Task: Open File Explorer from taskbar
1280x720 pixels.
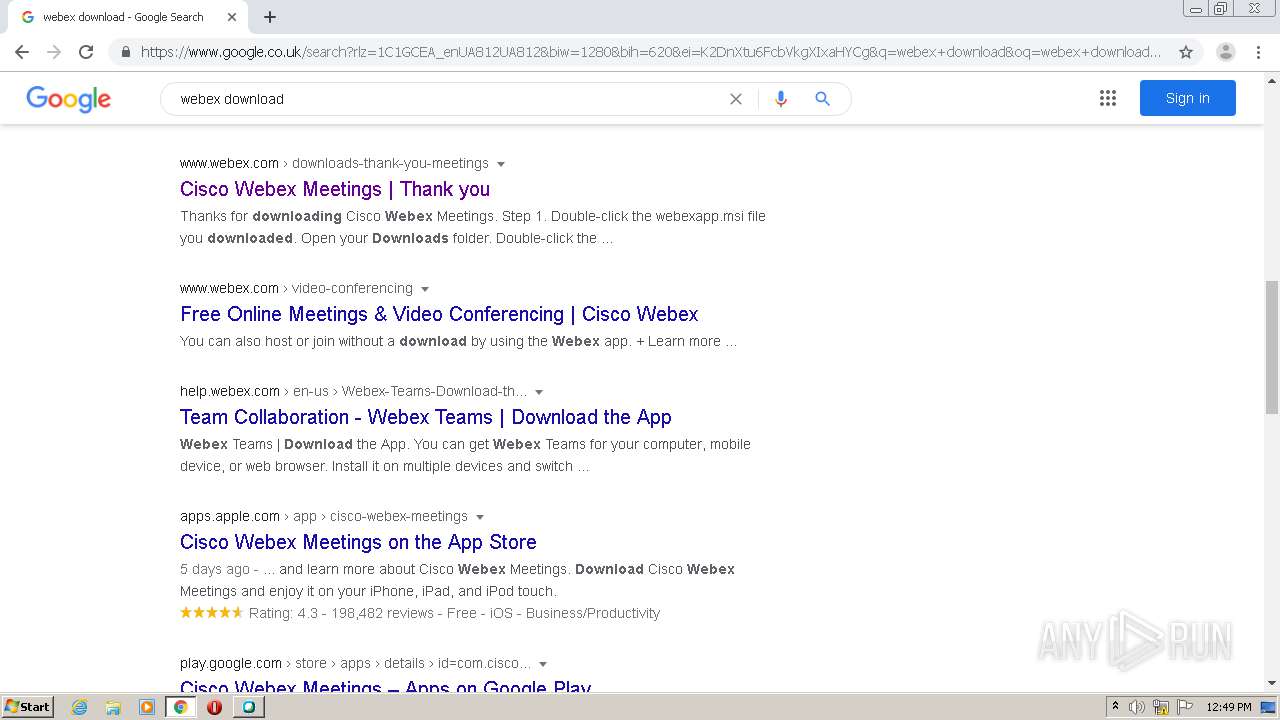Action: (x=113, y=707)
